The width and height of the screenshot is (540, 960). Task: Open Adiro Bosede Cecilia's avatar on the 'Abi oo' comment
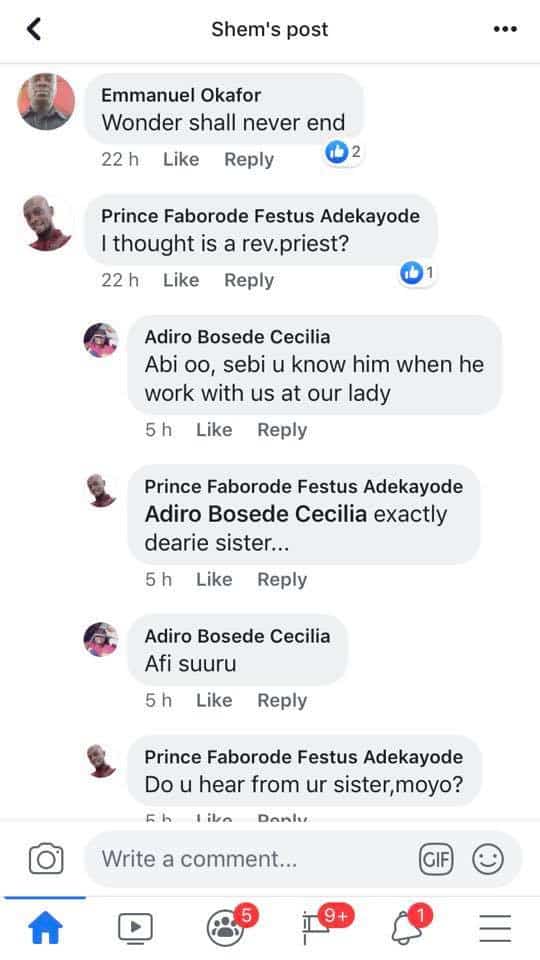click(x=100, y=340)
